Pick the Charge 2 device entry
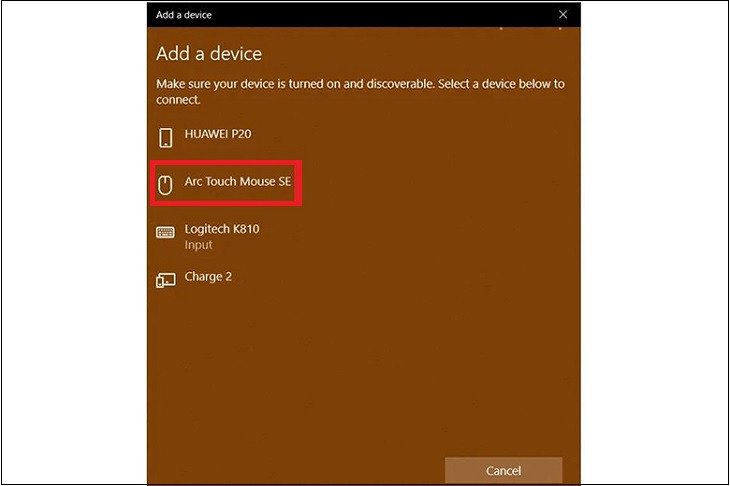730x486 pixels. click(x=208, y=276)
